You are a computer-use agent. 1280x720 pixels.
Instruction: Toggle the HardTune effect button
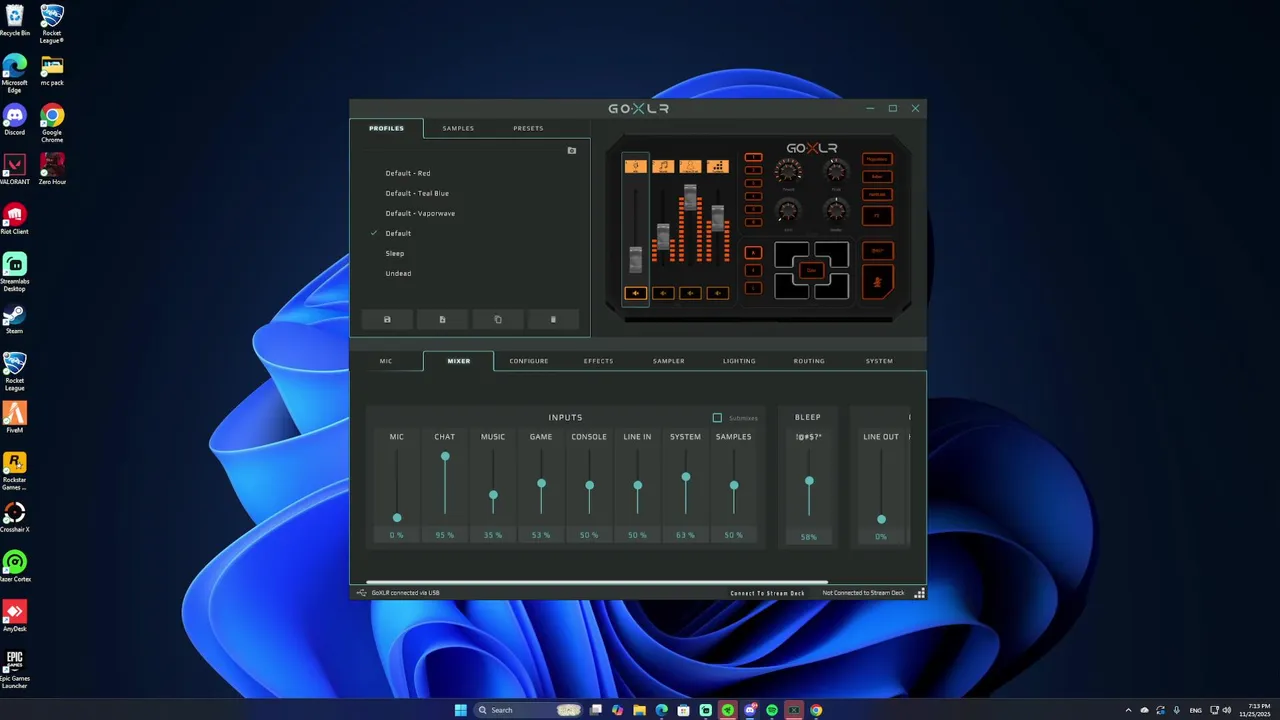(877, 195)
